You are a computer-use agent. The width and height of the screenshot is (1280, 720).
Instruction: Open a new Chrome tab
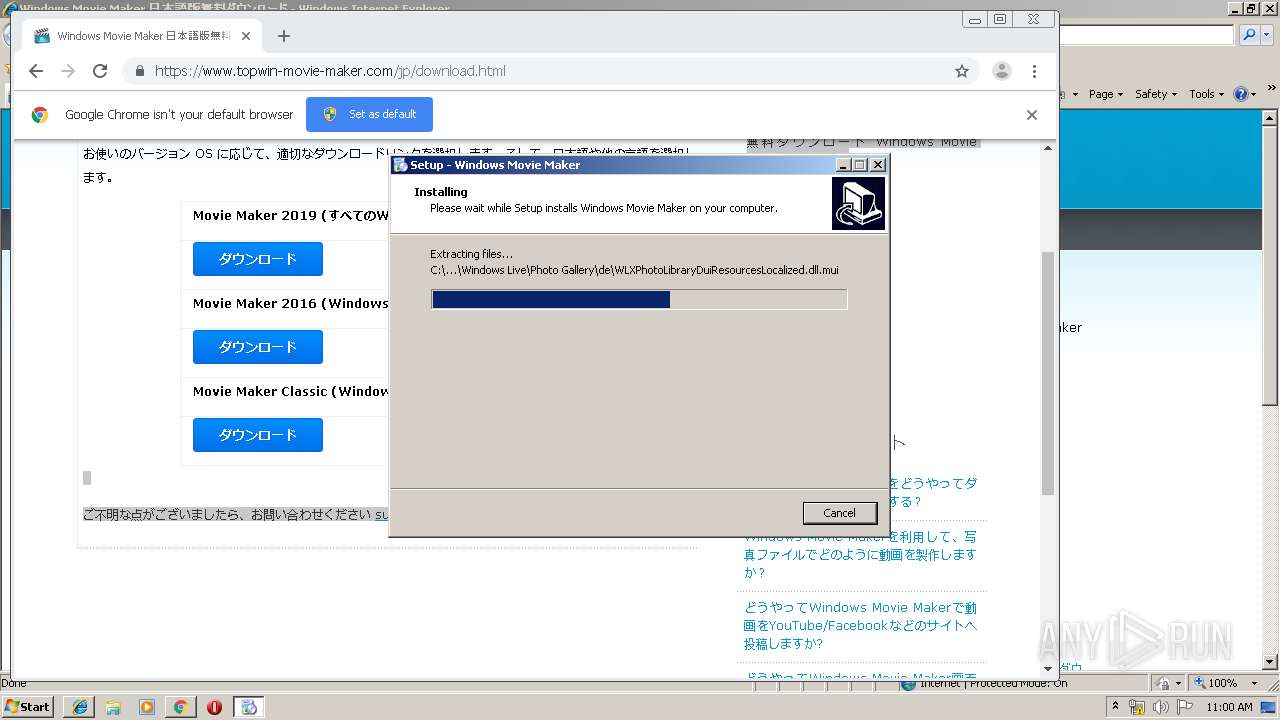point(284,36)
